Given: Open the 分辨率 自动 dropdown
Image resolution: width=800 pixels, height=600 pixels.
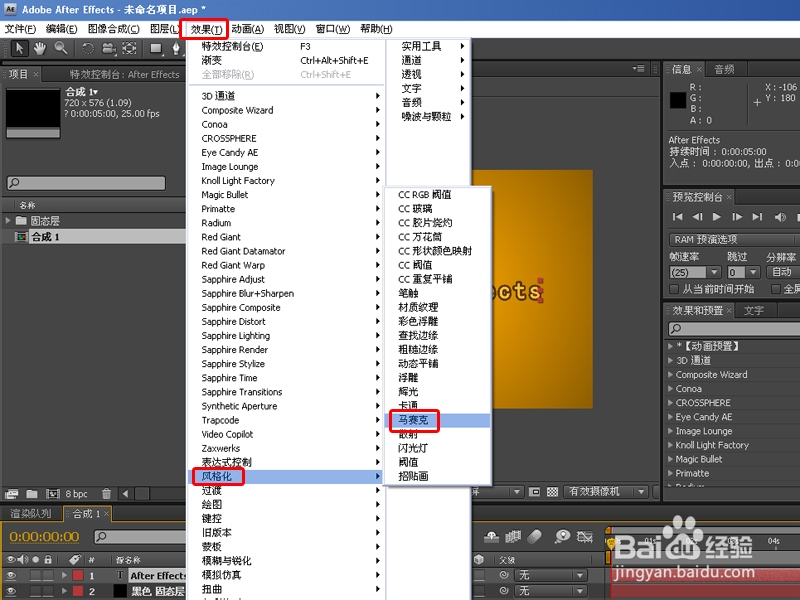Looking at the screenshot, I should click(x=783, y=272).
